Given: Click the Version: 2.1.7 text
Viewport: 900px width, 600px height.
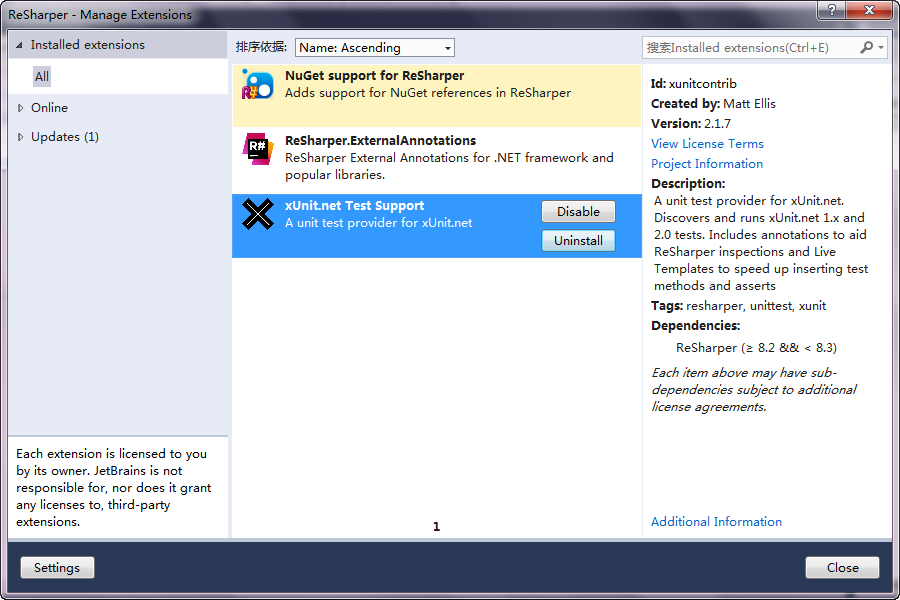Looking at the screenshot, I should (x=690, y=123).
